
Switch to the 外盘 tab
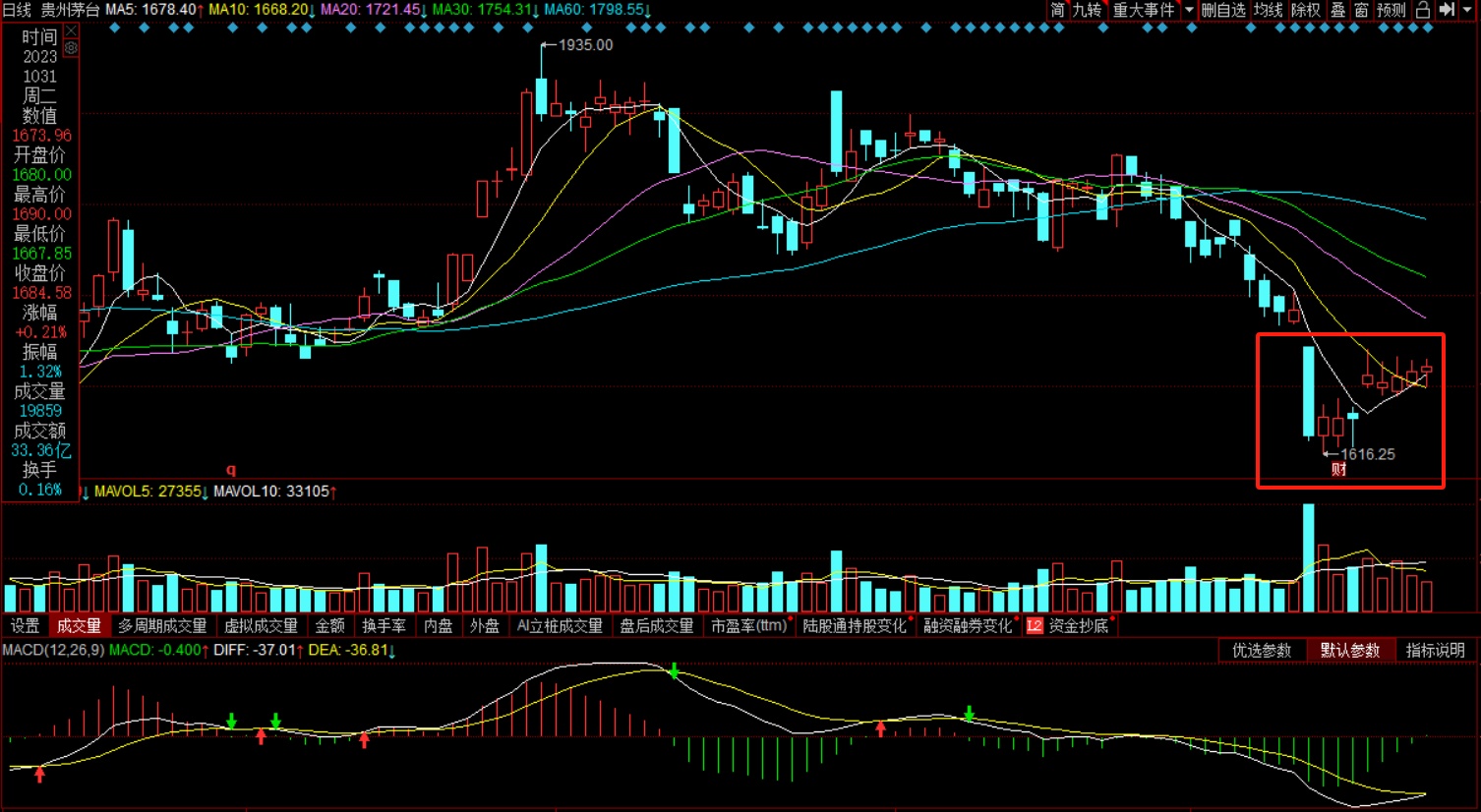[484, 626]
